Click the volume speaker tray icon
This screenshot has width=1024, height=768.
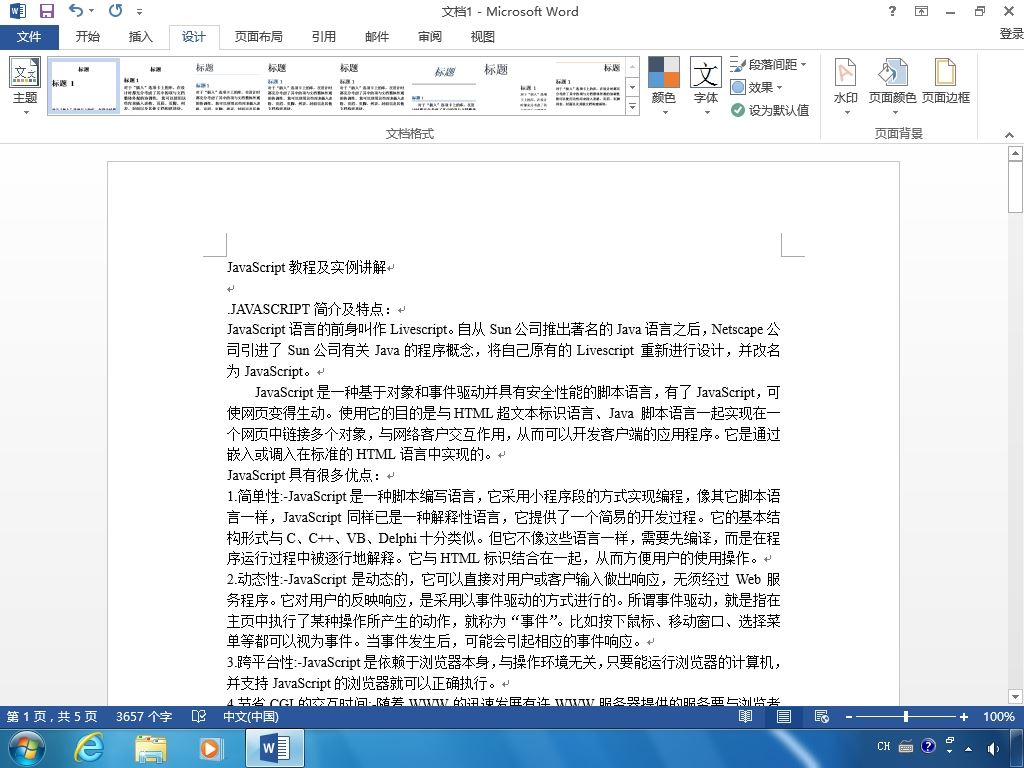point(993,748)
